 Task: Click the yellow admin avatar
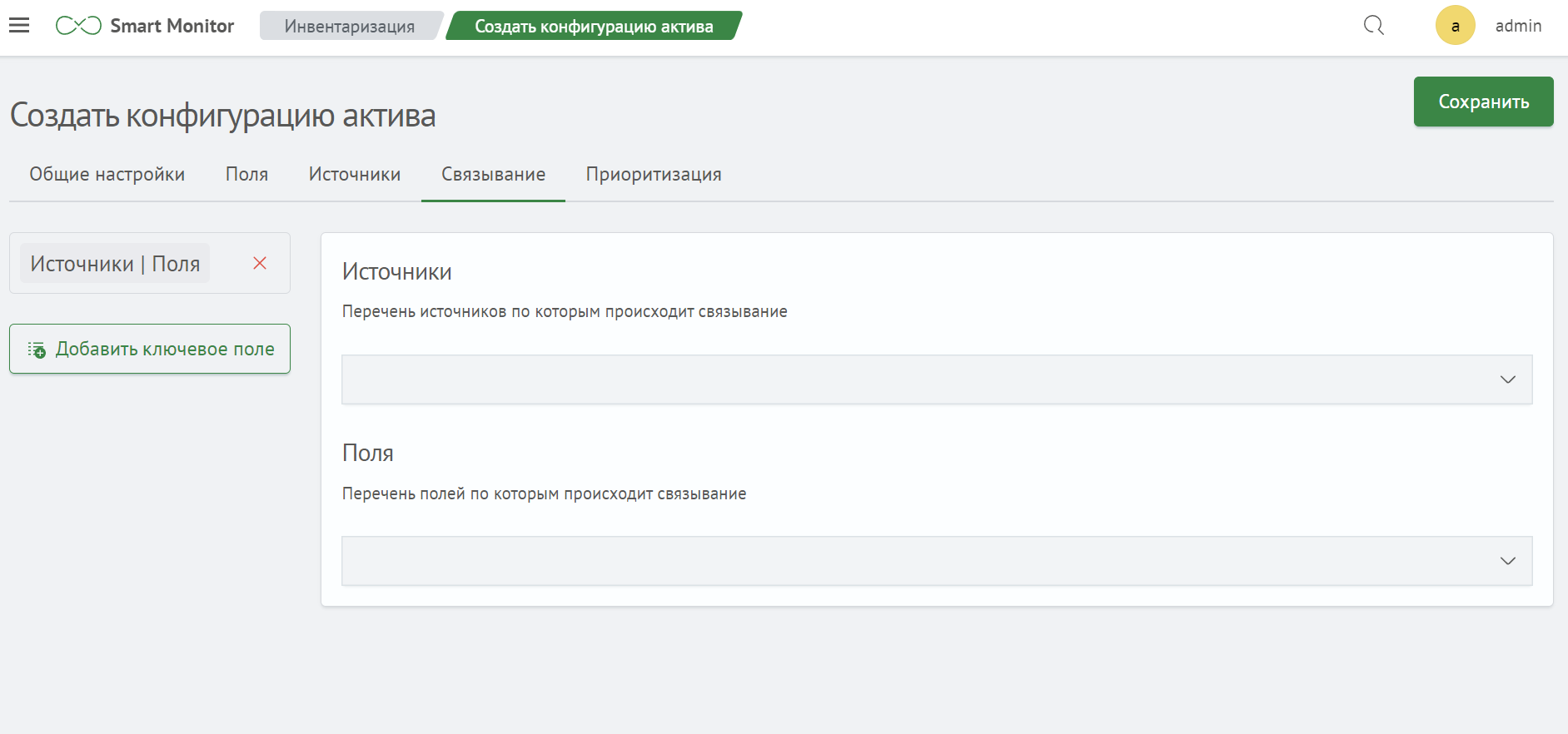pyautogui.click(x=1455, y=26)
